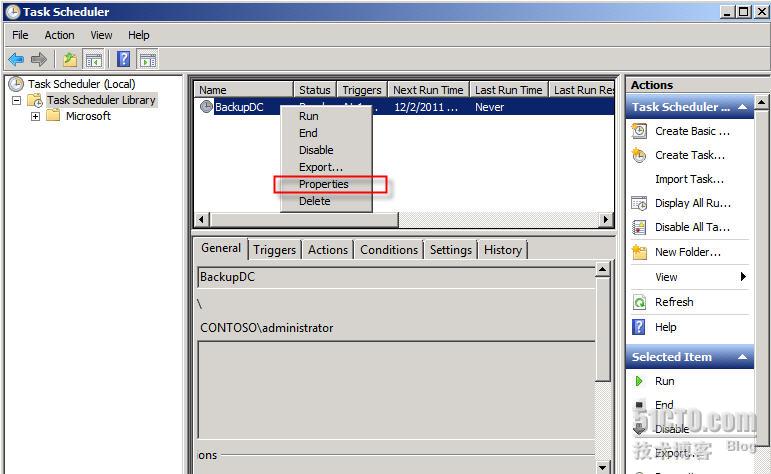The width and height of the screenshot is (771, 474).
Task: Choose Run from the context menu
Action: 326,116
